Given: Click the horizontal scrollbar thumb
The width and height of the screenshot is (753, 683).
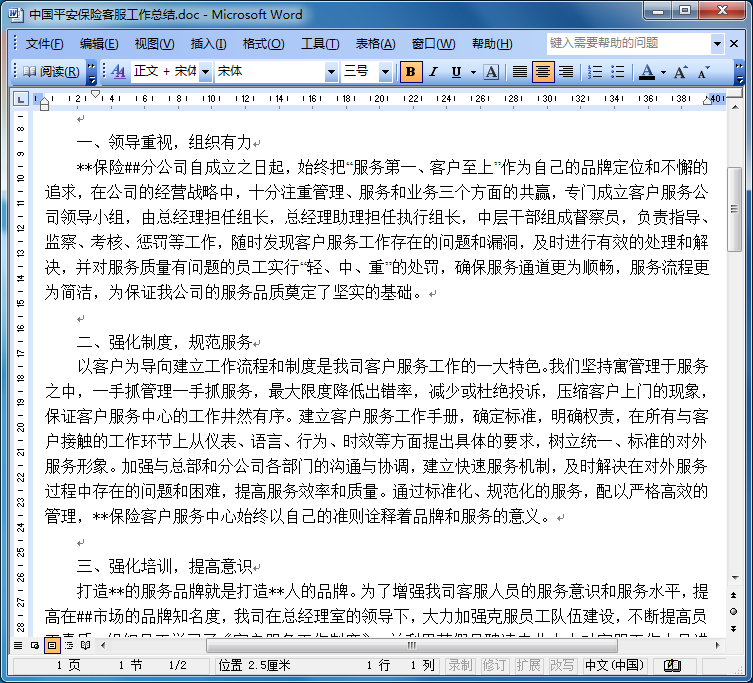Looking at the screenshot, I should tap(411, 646).
